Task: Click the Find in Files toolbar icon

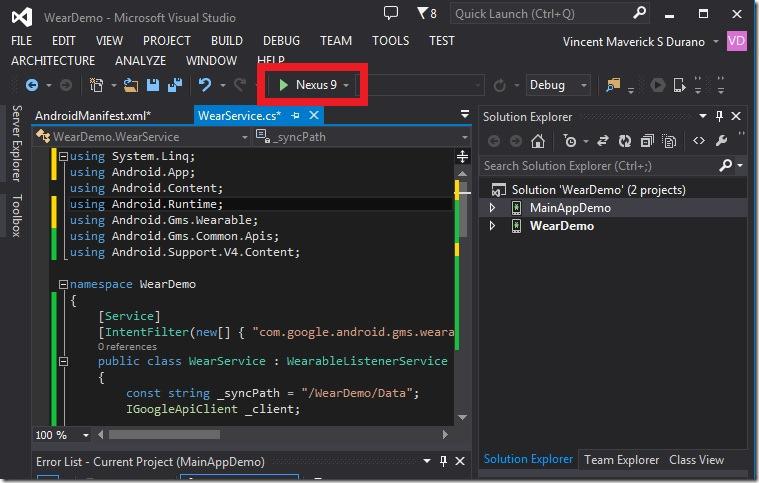Action: click(x=613, y=85)
